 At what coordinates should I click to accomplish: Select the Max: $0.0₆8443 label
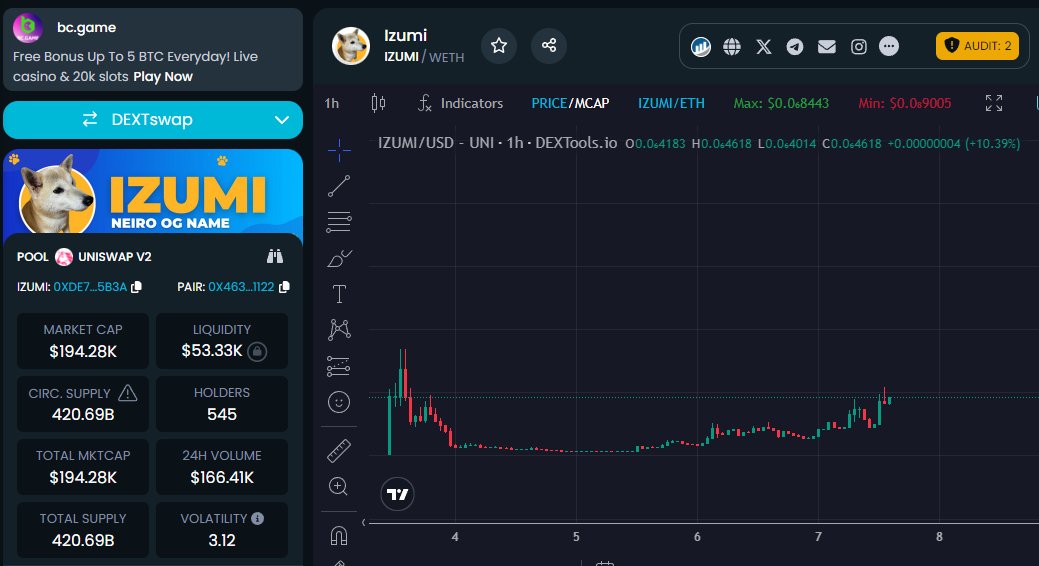tap(781, 103)
